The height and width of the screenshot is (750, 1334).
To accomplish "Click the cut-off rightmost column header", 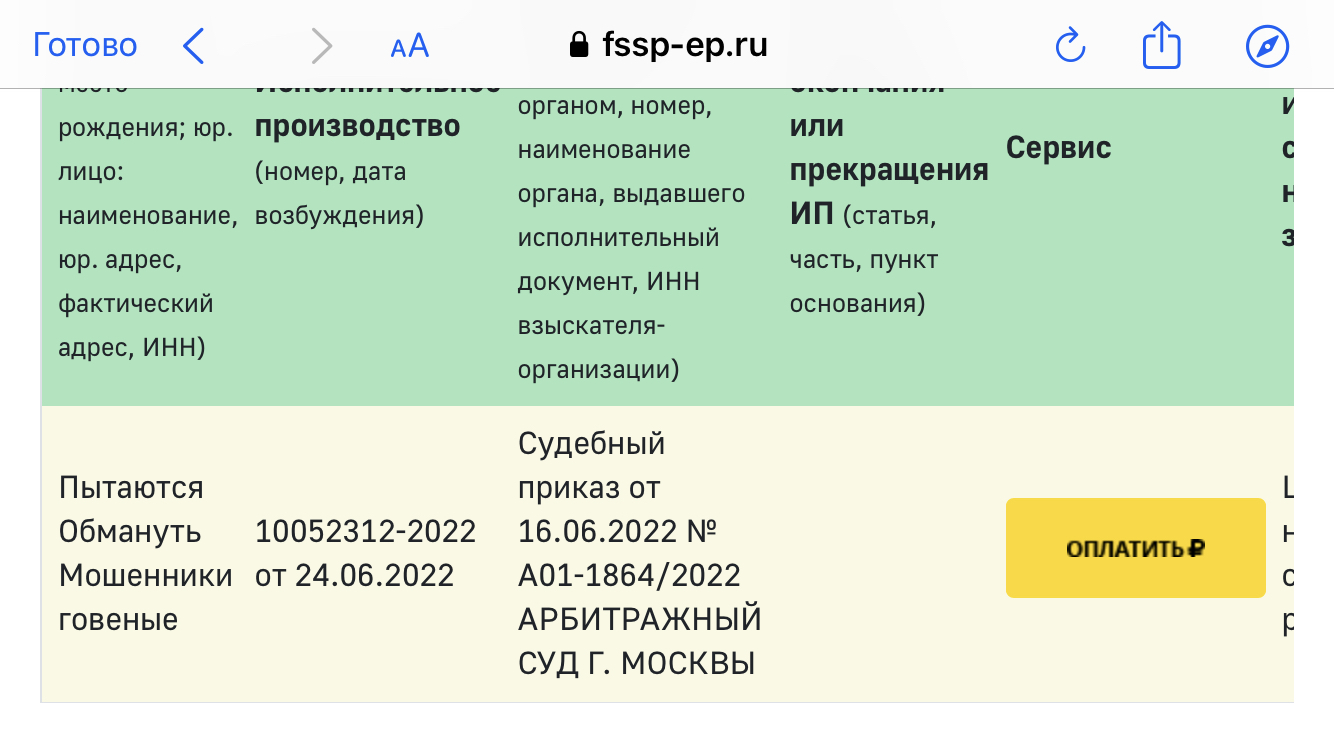I will [1287, 170].
